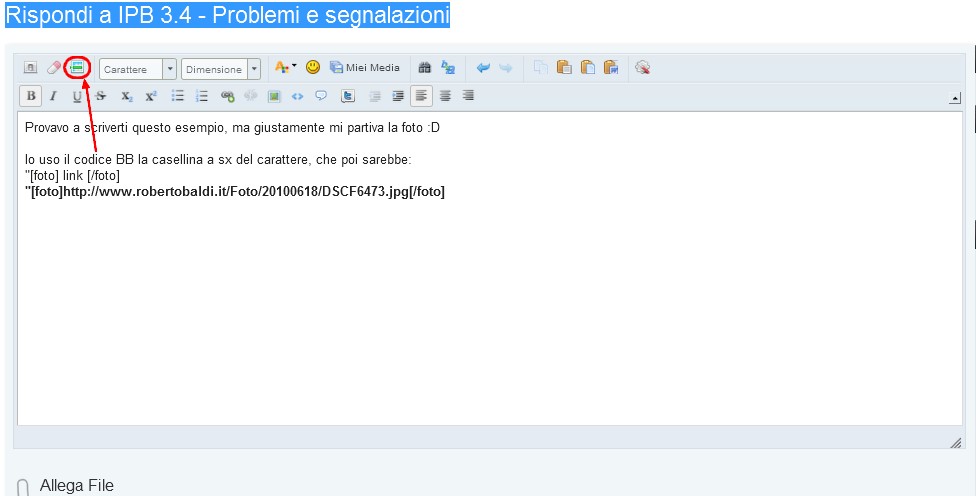
Task: Open Miei Media
Action: pos(365,68)
